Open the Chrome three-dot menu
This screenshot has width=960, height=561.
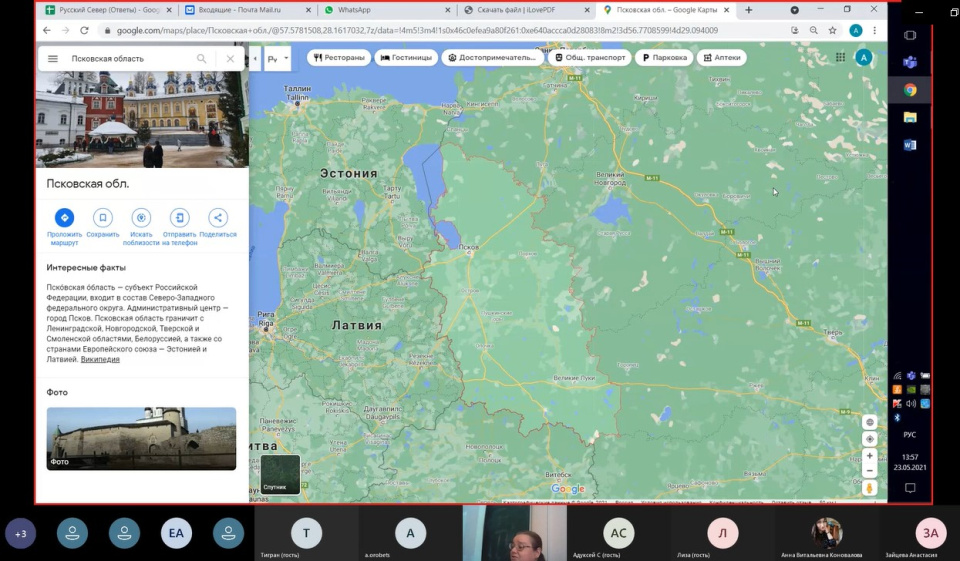click(x=875, y=30)
